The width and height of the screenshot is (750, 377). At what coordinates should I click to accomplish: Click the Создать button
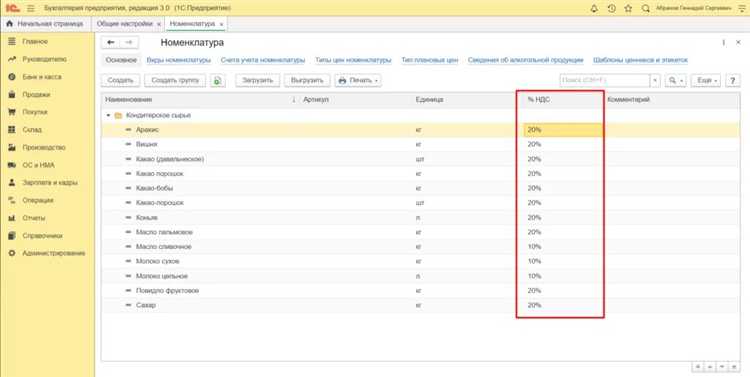[120, 80]
